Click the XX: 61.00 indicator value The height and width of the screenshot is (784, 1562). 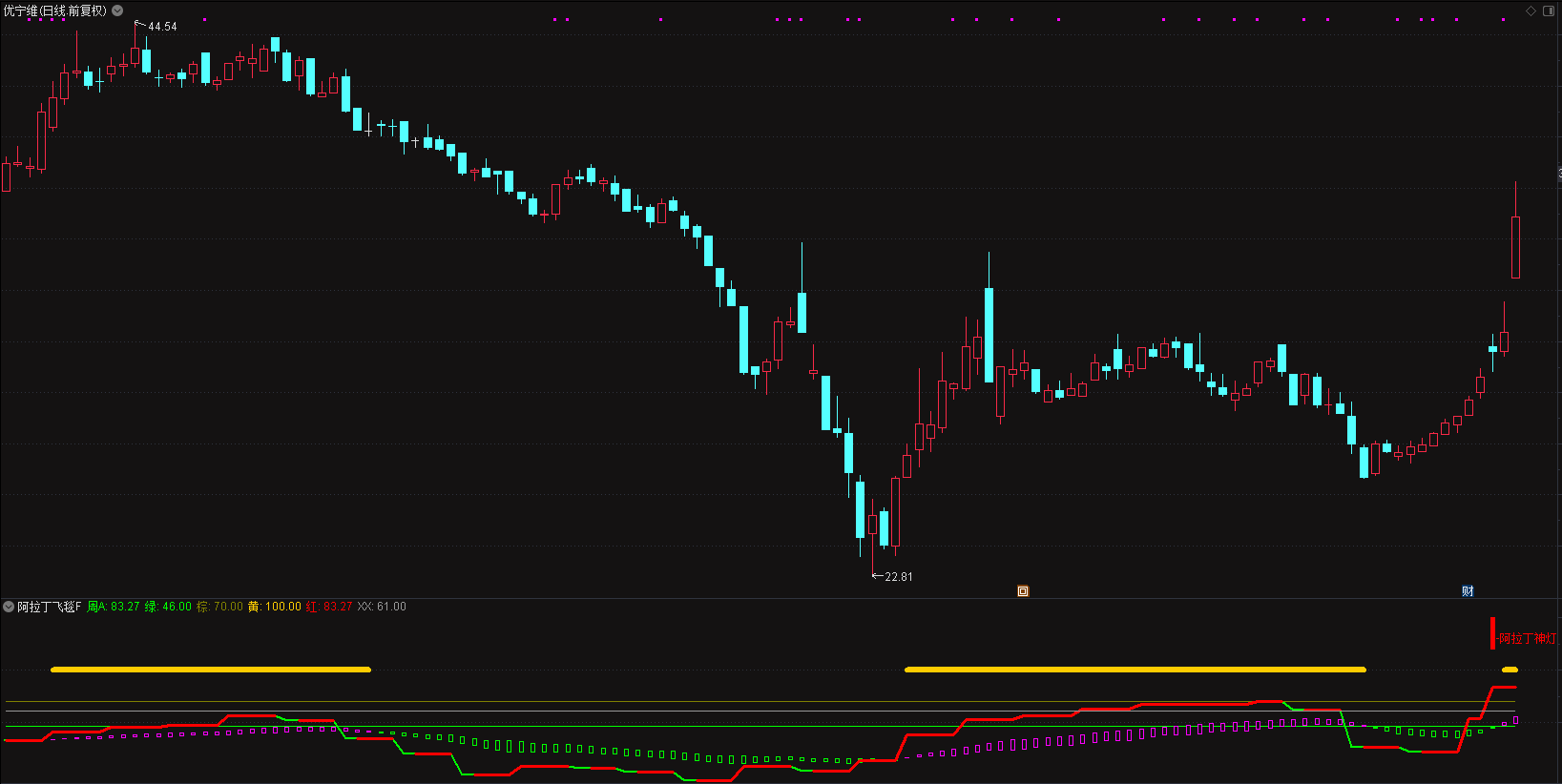pos(382,607)
